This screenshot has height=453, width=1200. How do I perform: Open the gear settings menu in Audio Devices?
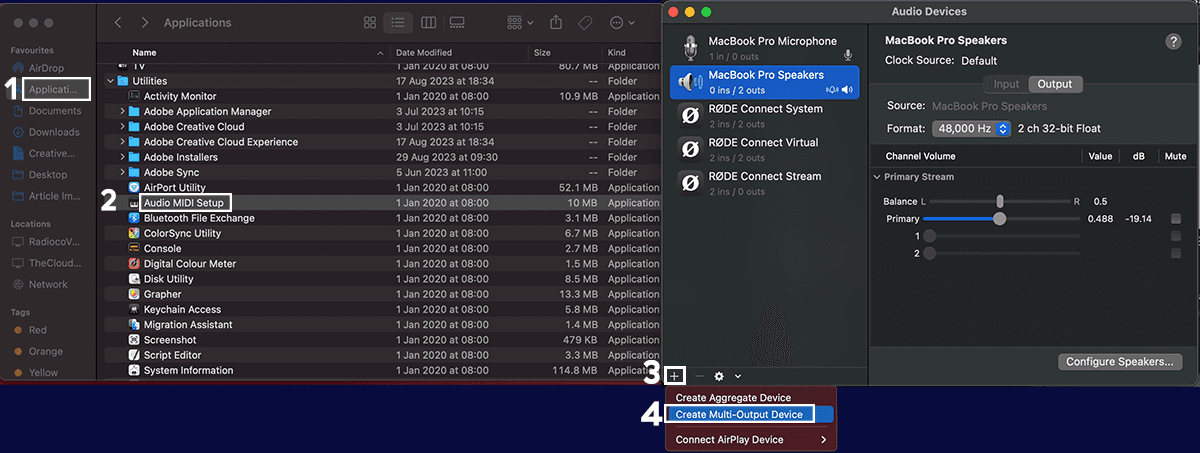coord(719,376)
